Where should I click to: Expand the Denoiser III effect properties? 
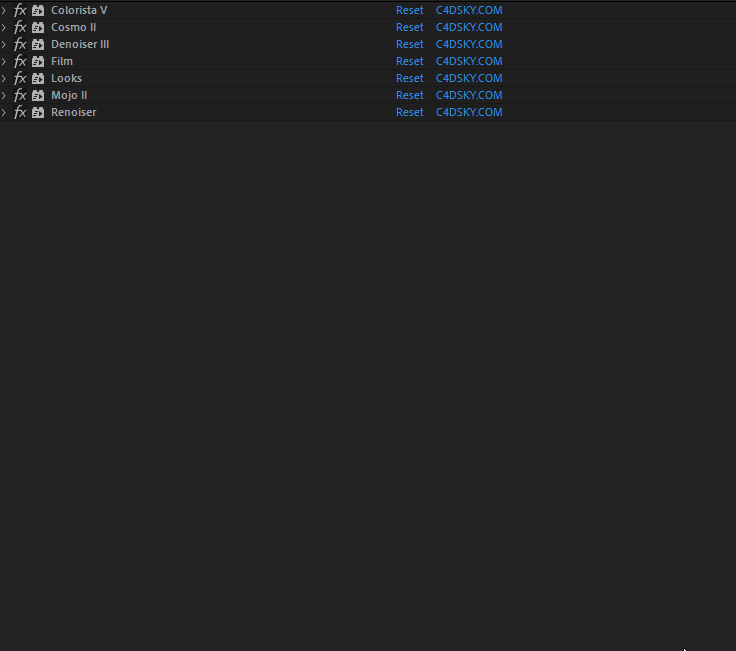coord(4,44)
